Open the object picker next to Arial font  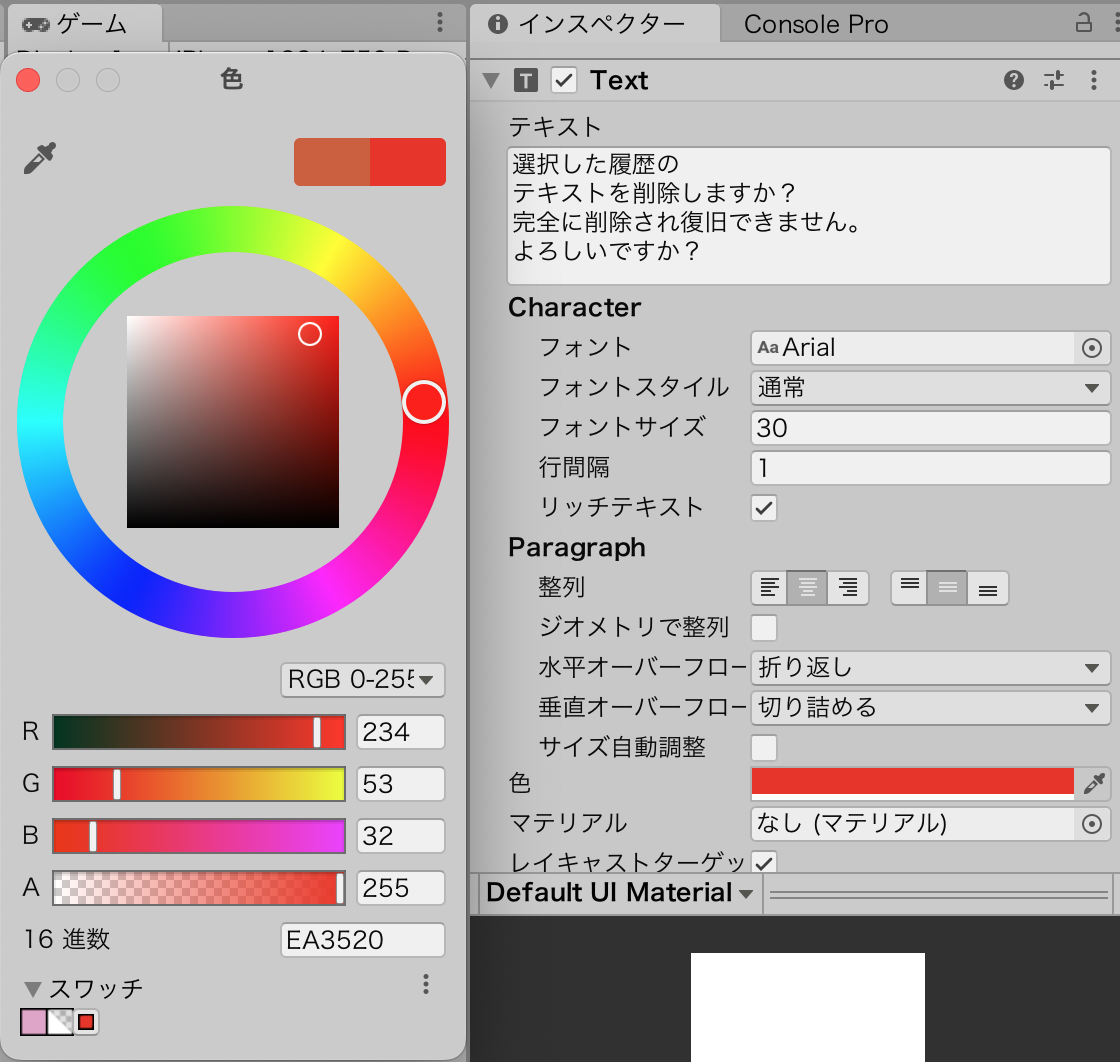tap(1091, 348)
